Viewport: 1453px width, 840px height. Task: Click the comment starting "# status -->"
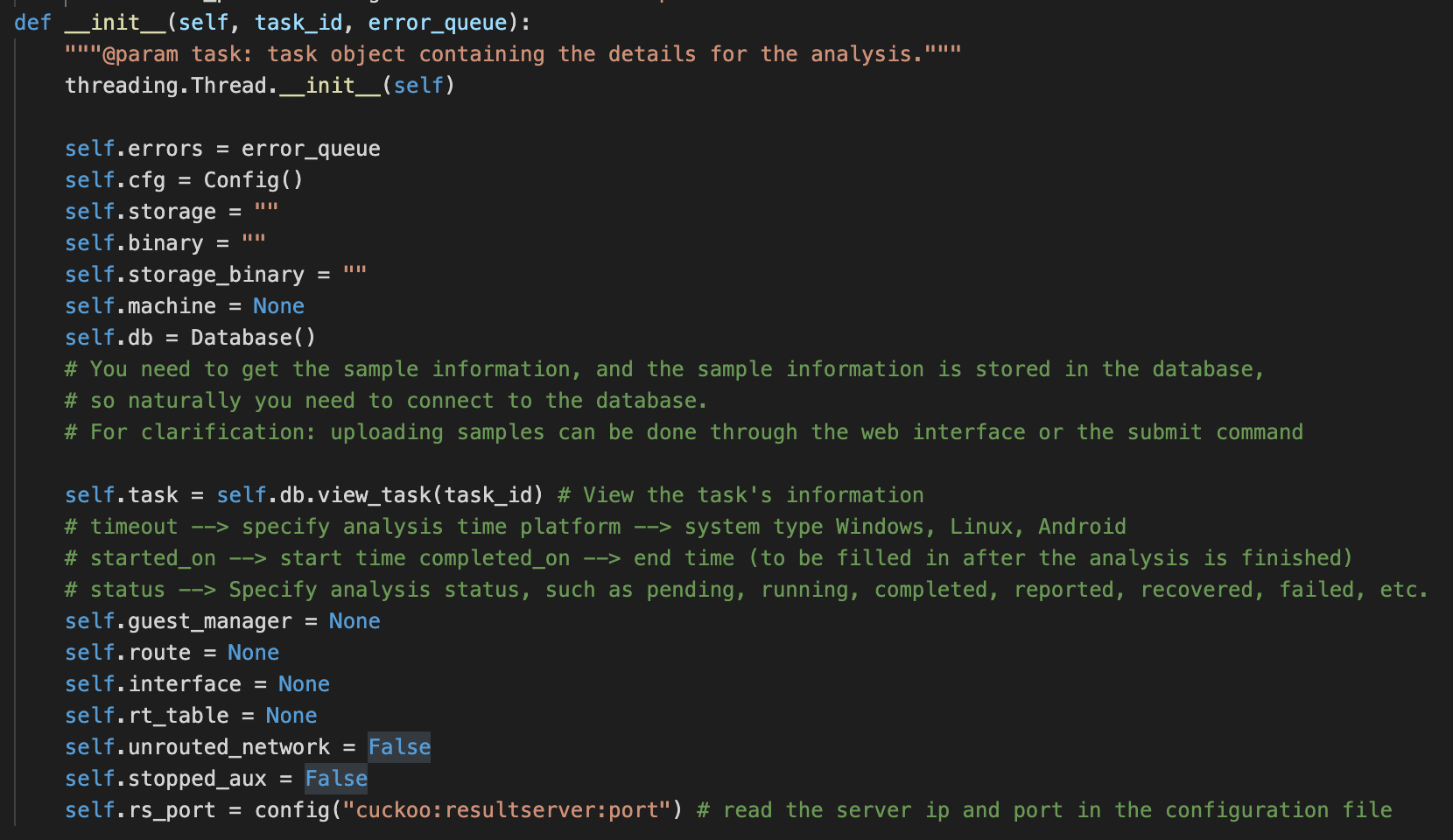(746, 590)
